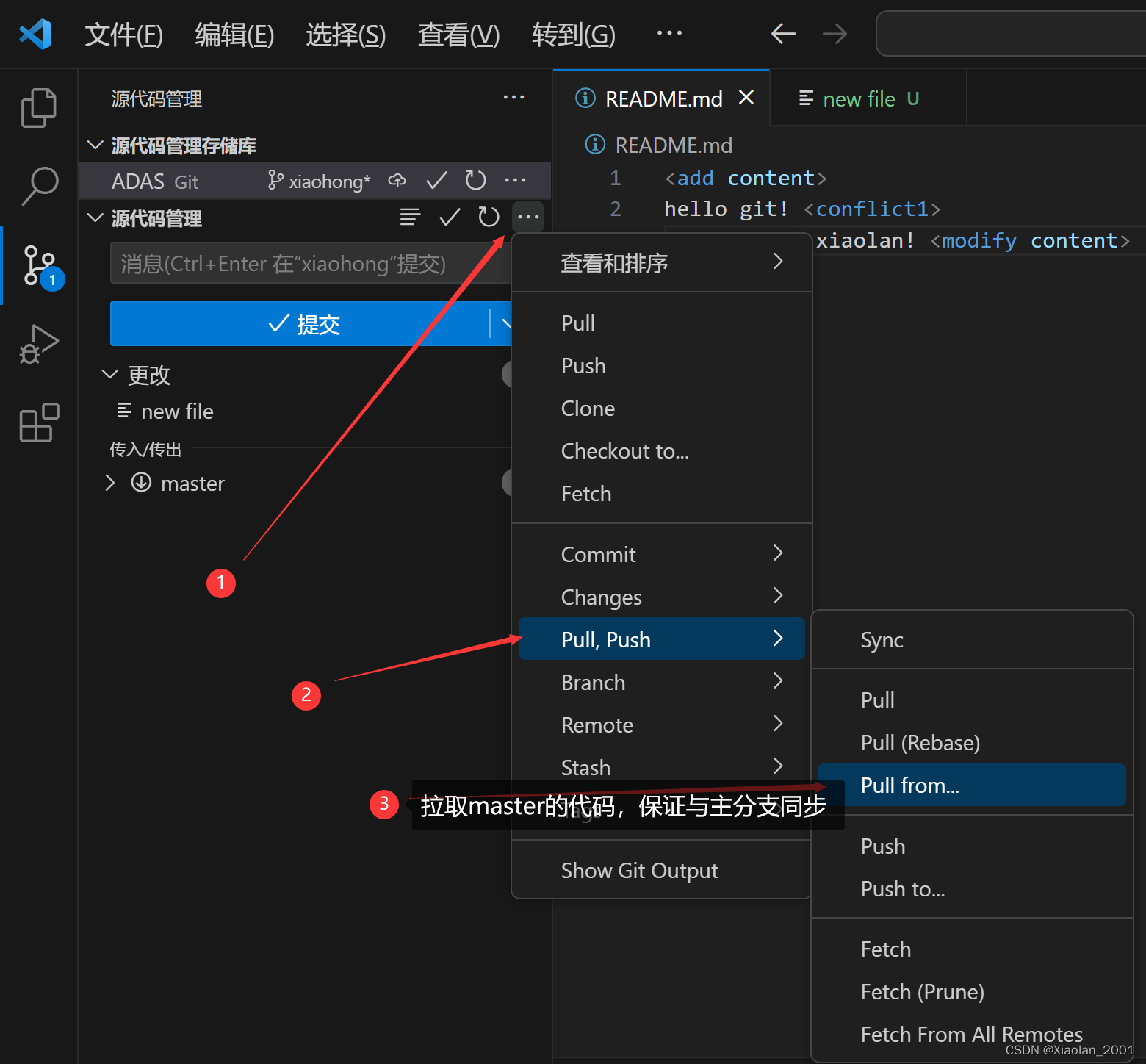
Task: Choose Pull (Rebase) in submenu
Action: pos(971,742)
